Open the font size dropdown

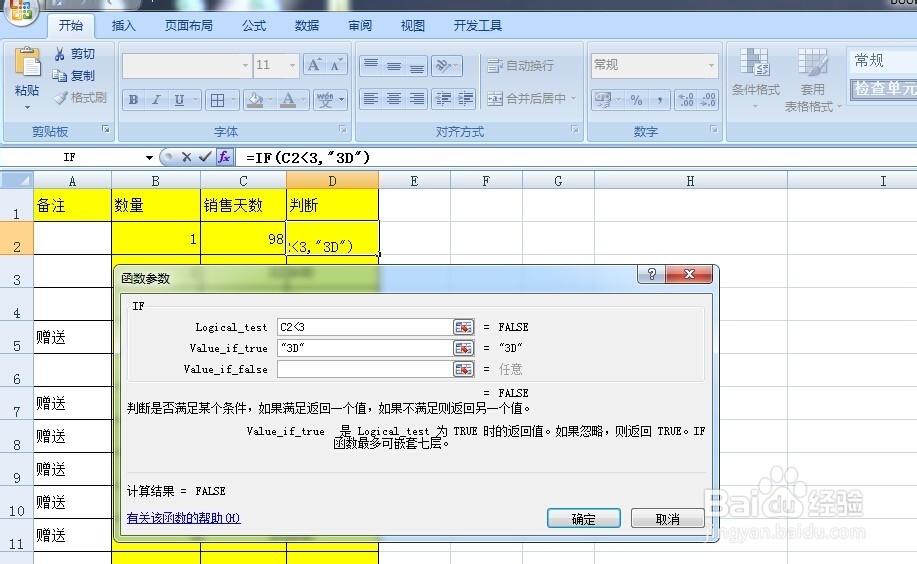pyautogui.click(x=292, y=66)
